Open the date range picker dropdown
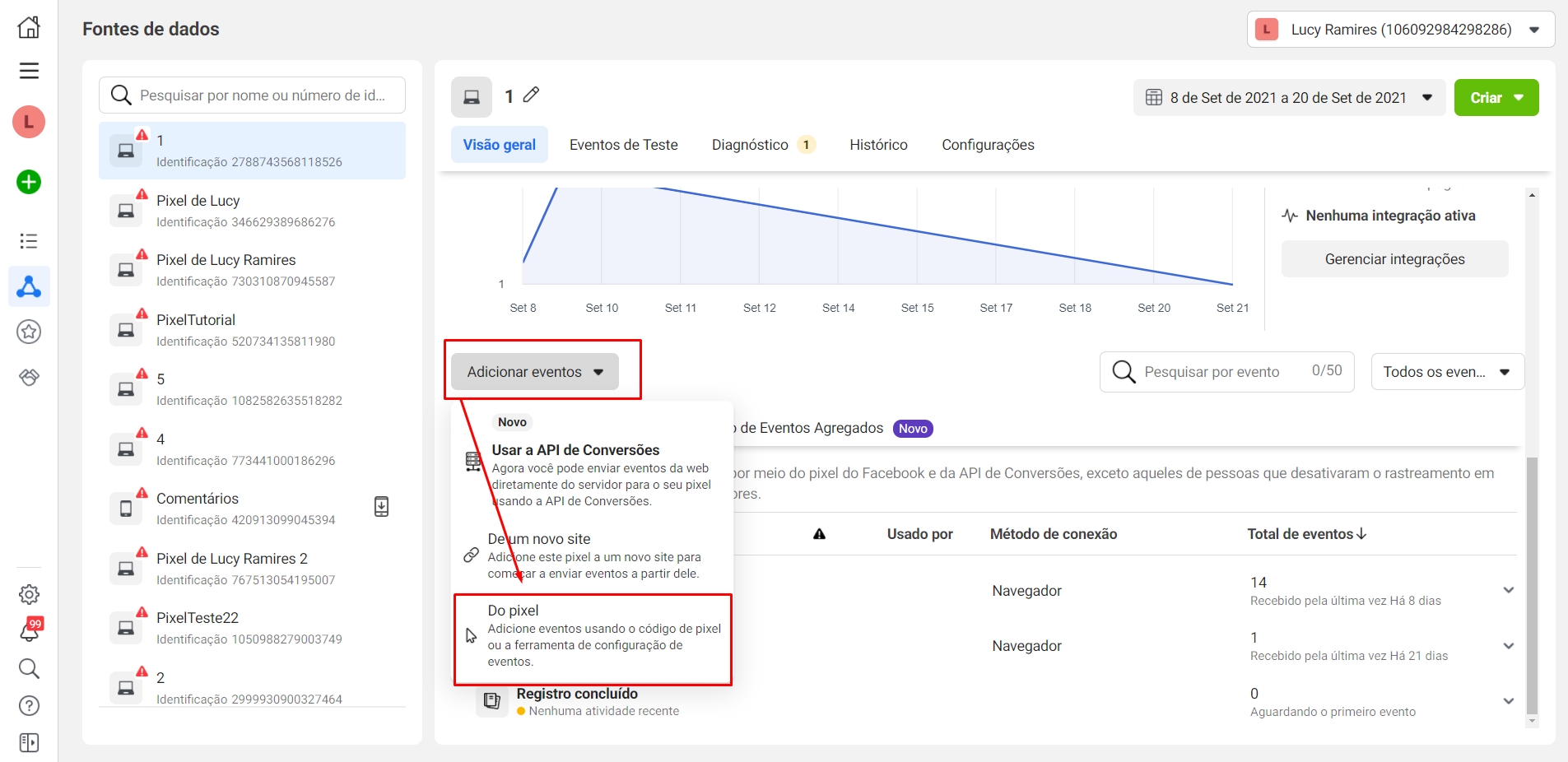 (x=1289, y=98)
